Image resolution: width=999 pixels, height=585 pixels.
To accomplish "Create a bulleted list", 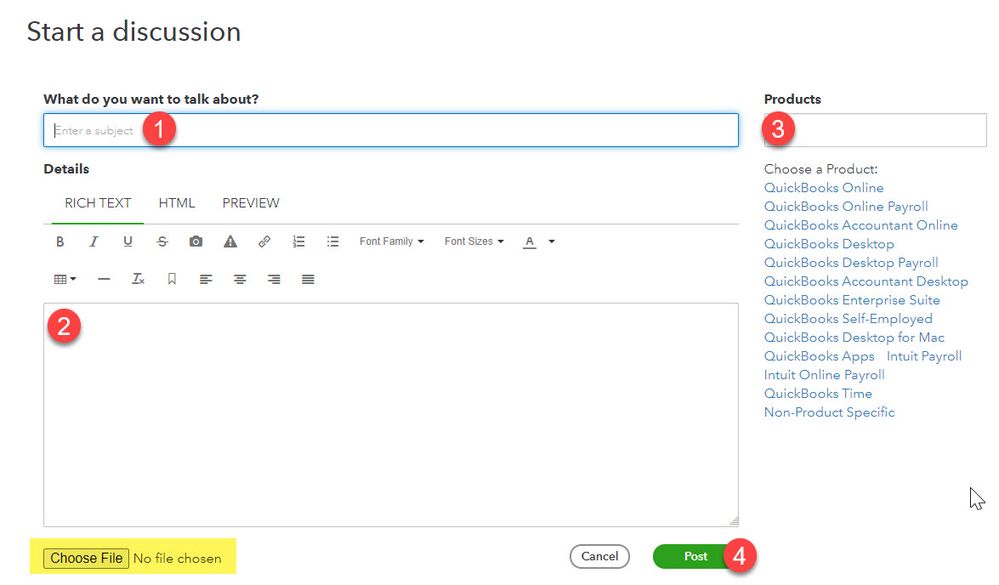I will [x=333, y=242].
